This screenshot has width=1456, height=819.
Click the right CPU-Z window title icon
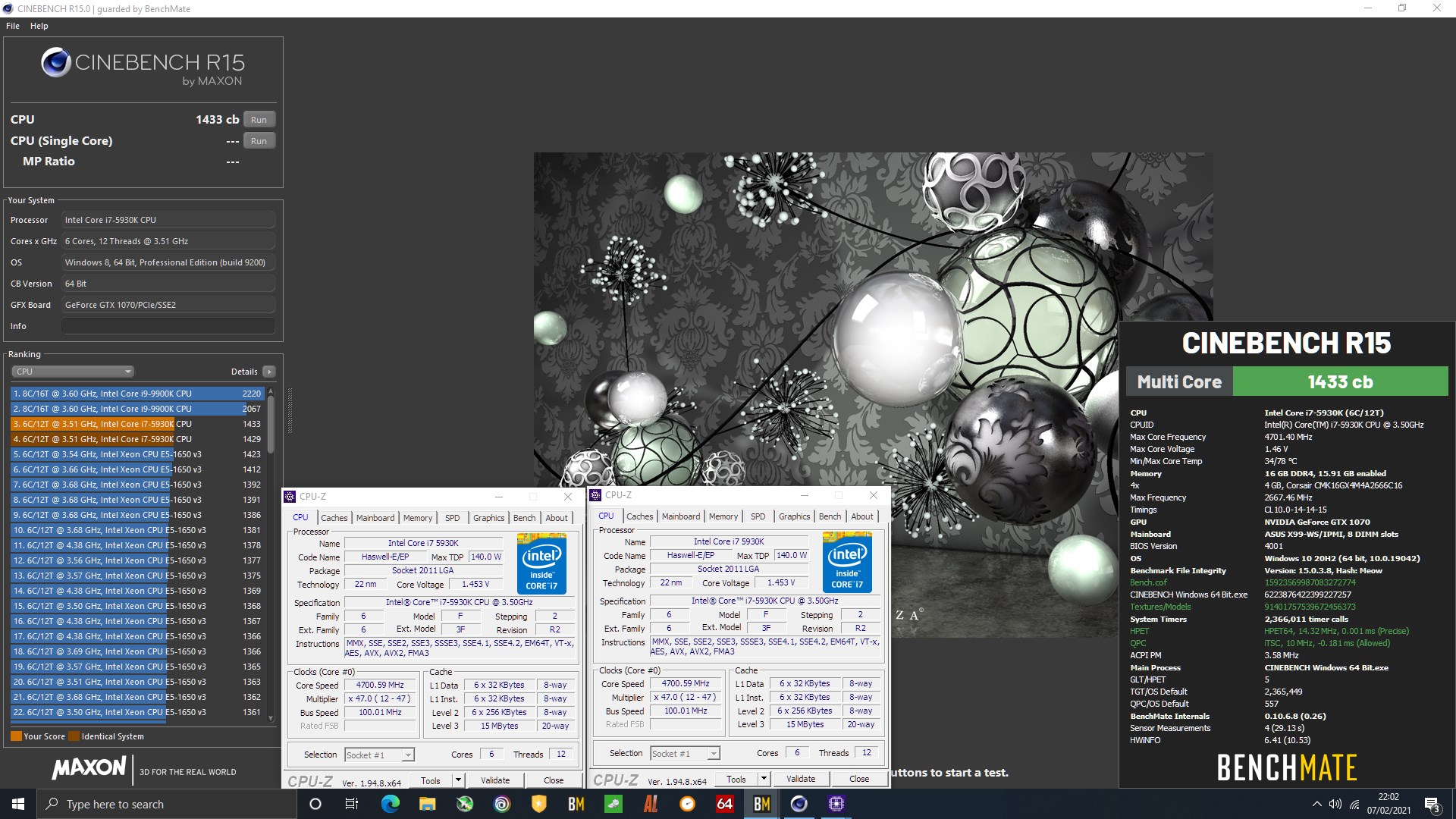pos(595,495)
